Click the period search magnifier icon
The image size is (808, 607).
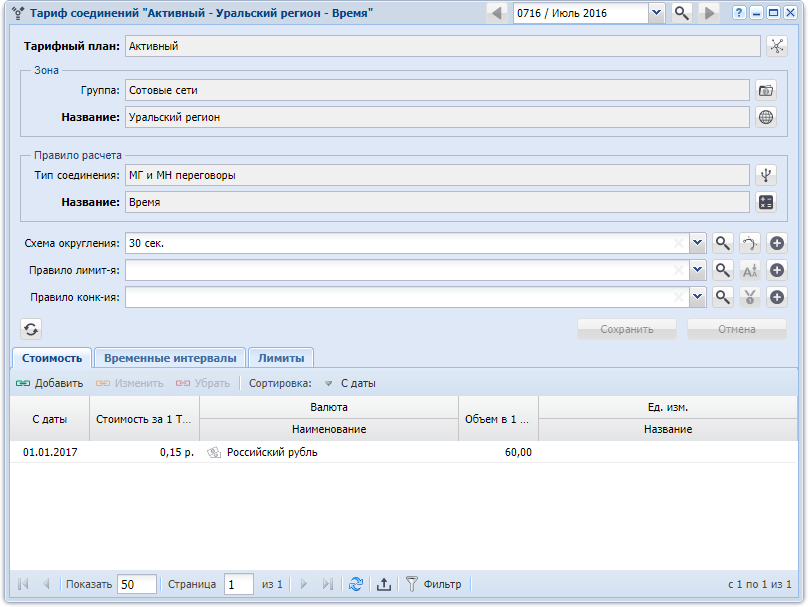(x=682, y=13)
